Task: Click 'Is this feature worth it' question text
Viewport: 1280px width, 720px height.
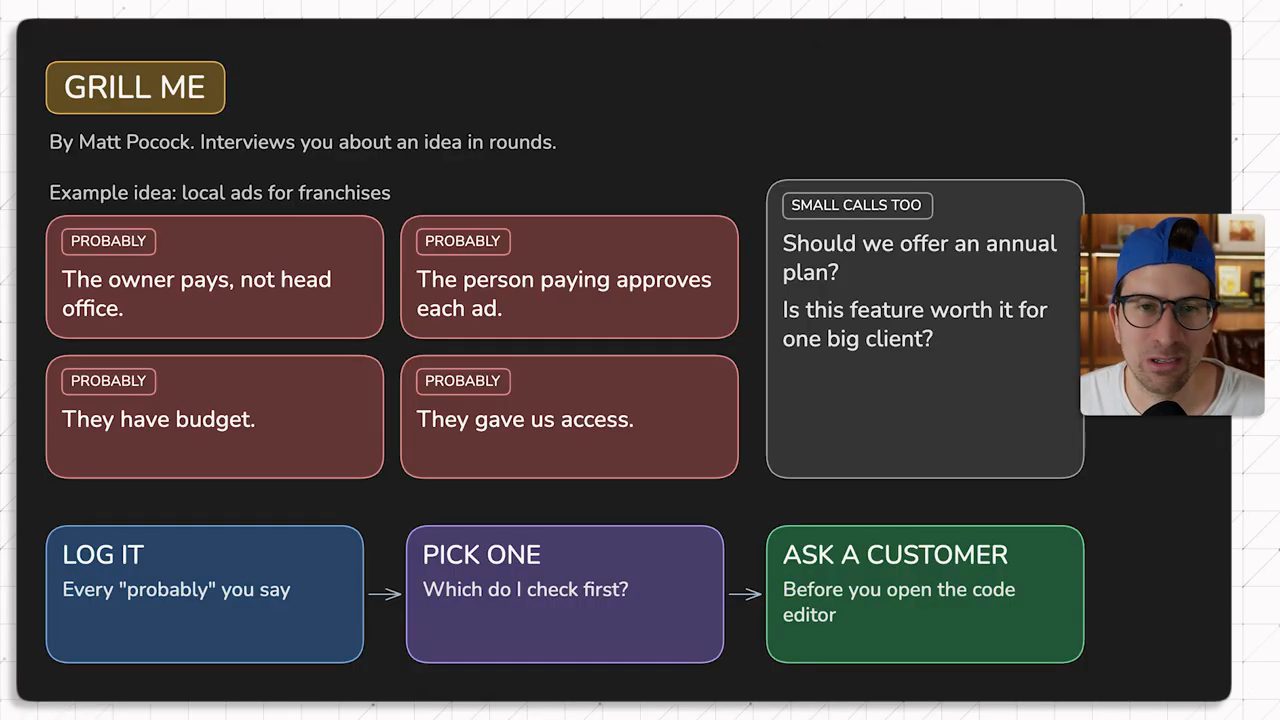Action: (x=914, y=324)
